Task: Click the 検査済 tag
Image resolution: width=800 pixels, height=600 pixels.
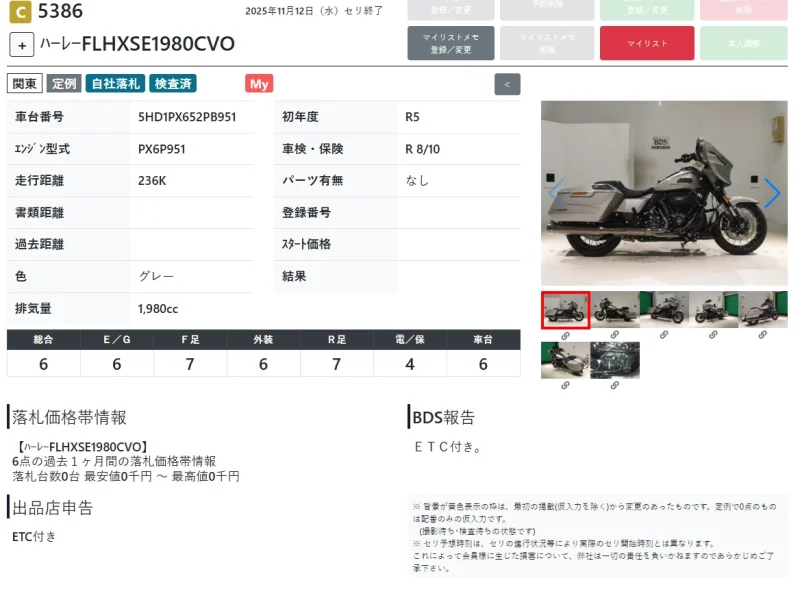Action: click(x=173, y=84)
